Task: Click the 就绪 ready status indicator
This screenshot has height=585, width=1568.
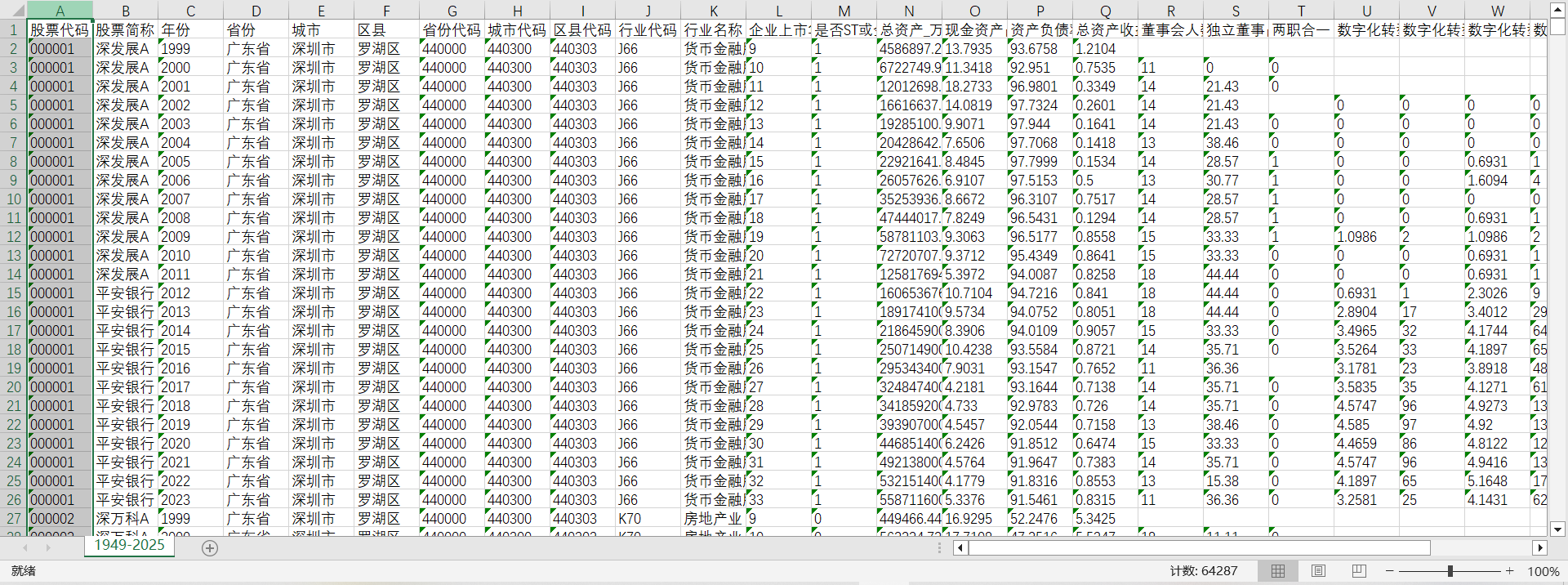Action: (24, 571)
